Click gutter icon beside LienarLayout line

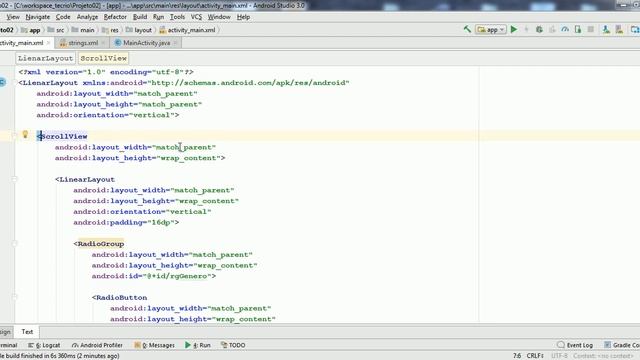pyautogui.click(x=2, y=82)
